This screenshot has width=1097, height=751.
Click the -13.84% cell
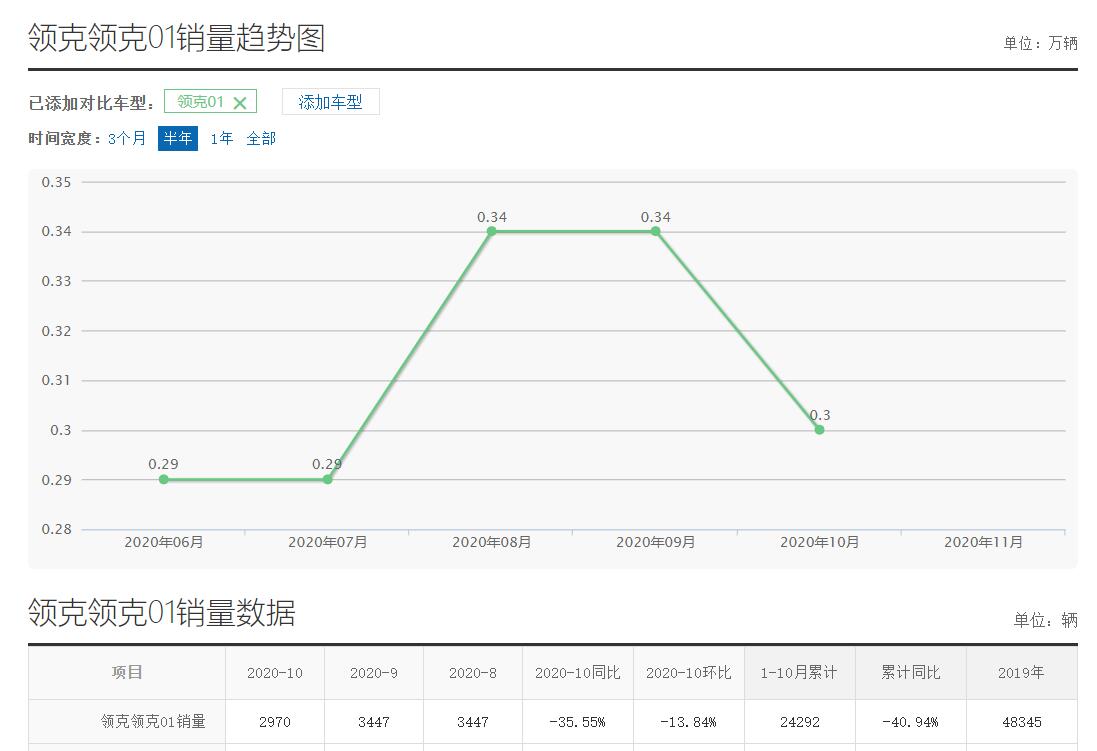tap(688, 722)
